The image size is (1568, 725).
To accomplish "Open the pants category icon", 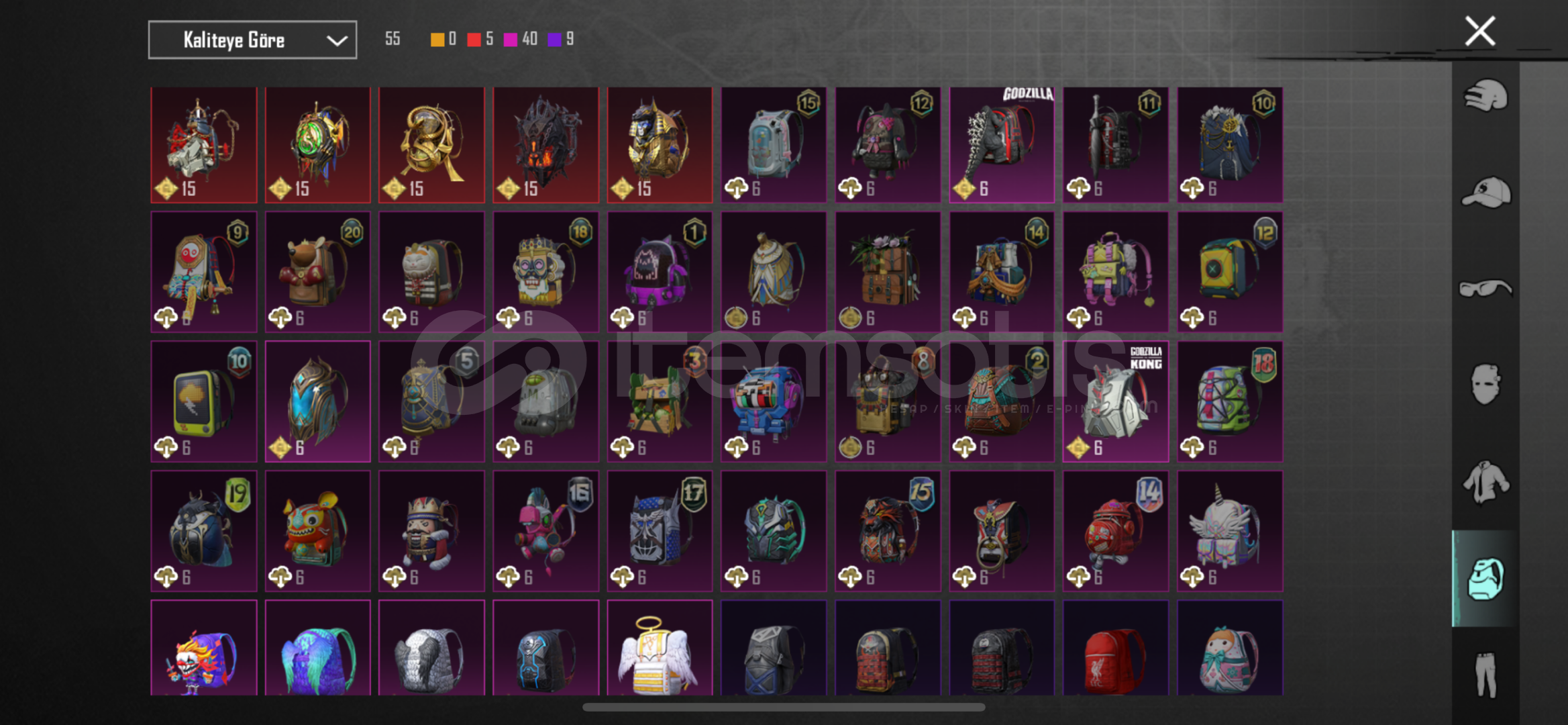I will [x=1485, y=675].
